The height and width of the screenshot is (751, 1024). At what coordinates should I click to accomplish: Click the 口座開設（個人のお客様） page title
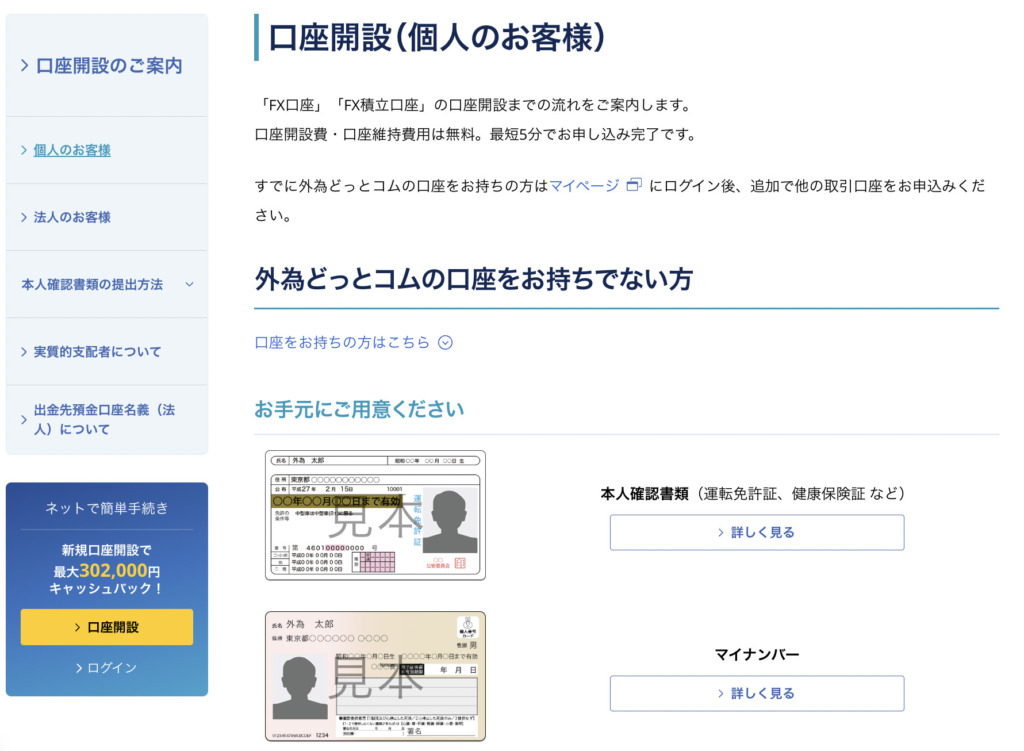click(x=437, y=38)
